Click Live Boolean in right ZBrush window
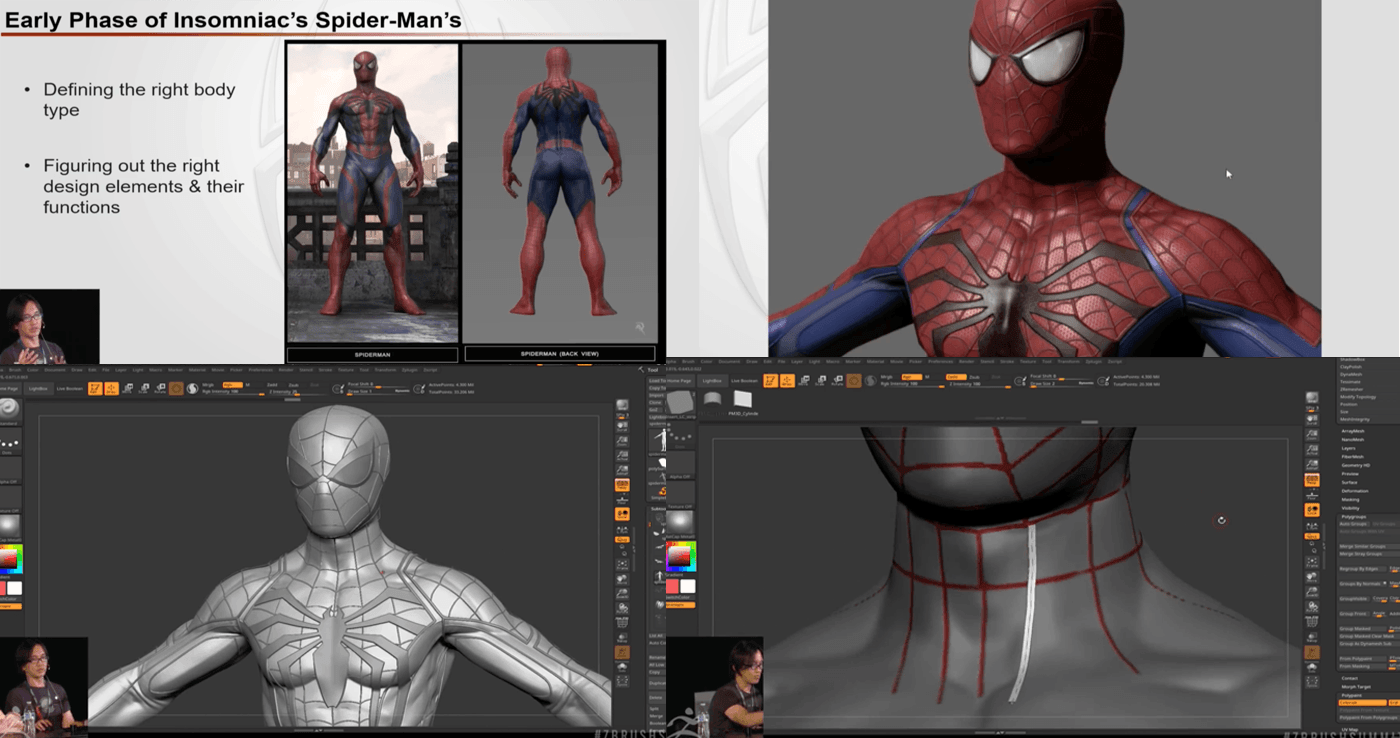The width and height of the screenshot is (1400, 738). pos(744,381)
